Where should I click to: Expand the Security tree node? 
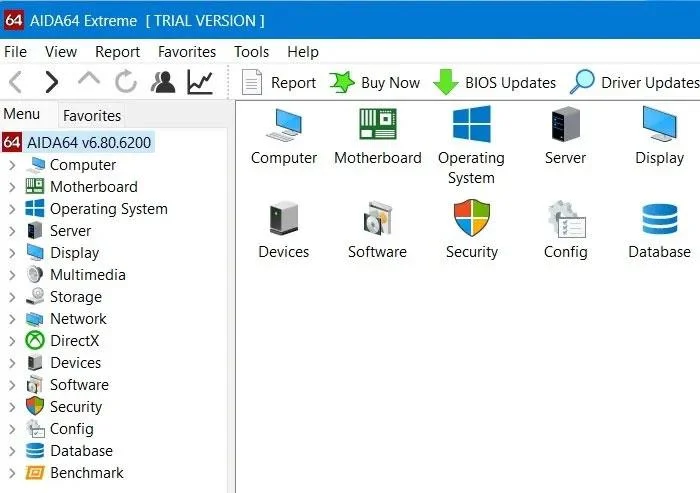[x=12, y=407]
